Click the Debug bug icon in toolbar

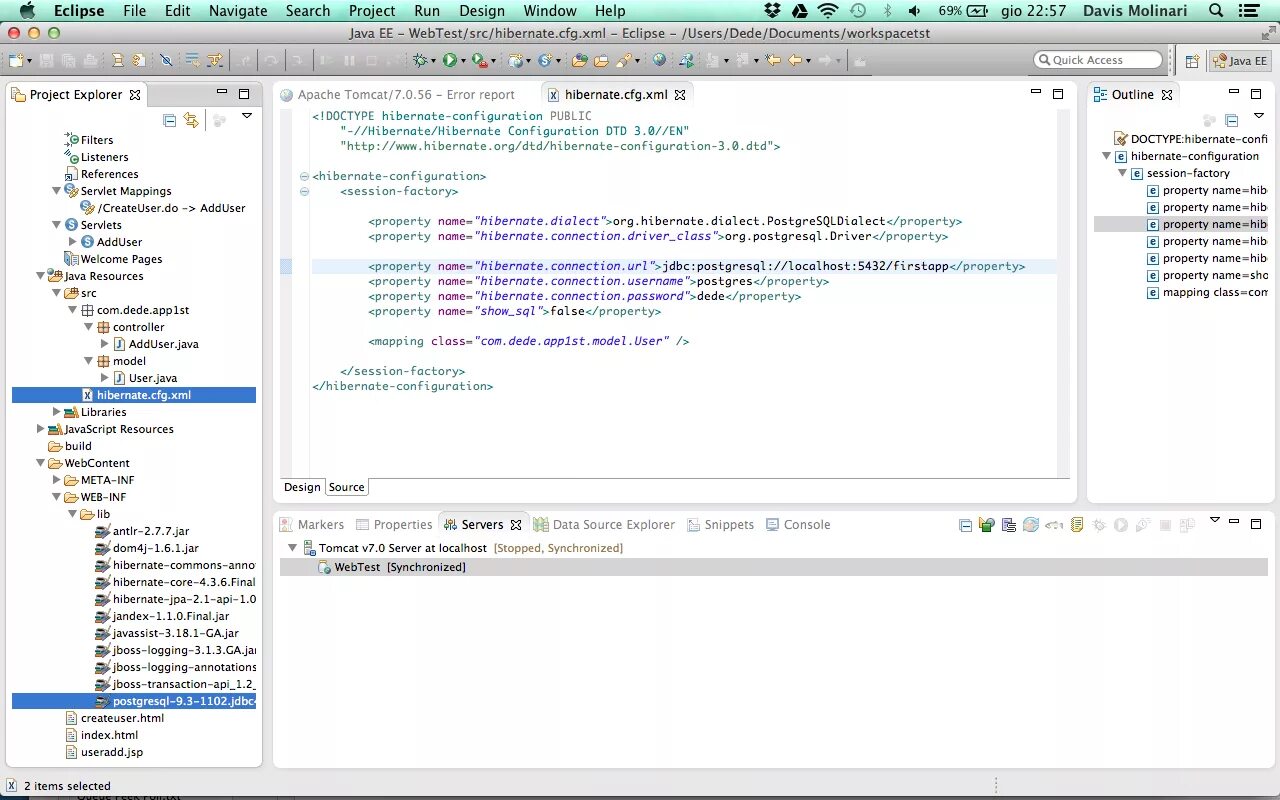click(x=419, y=61)
